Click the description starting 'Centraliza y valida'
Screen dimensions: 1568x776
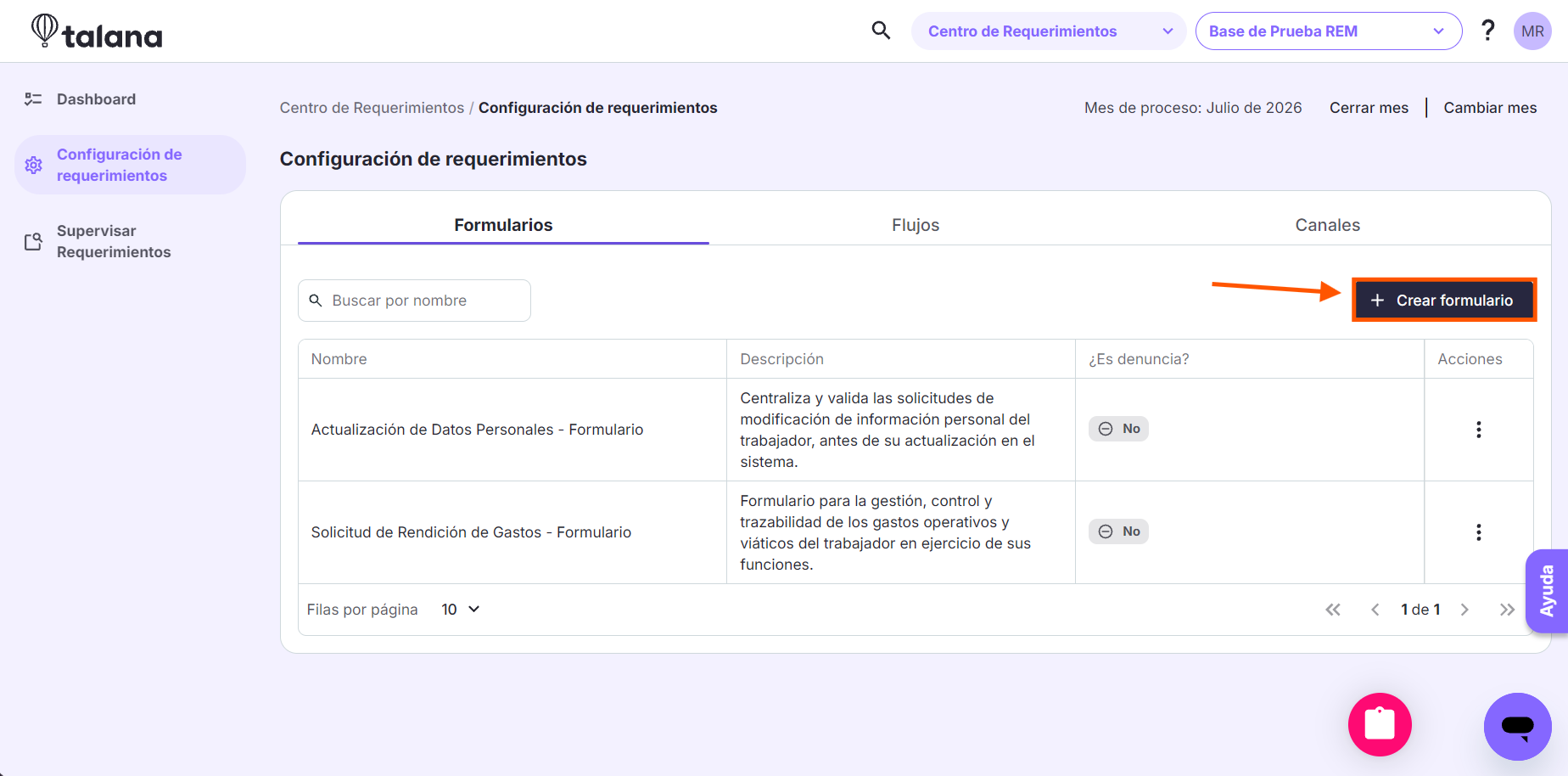point(888,430)
